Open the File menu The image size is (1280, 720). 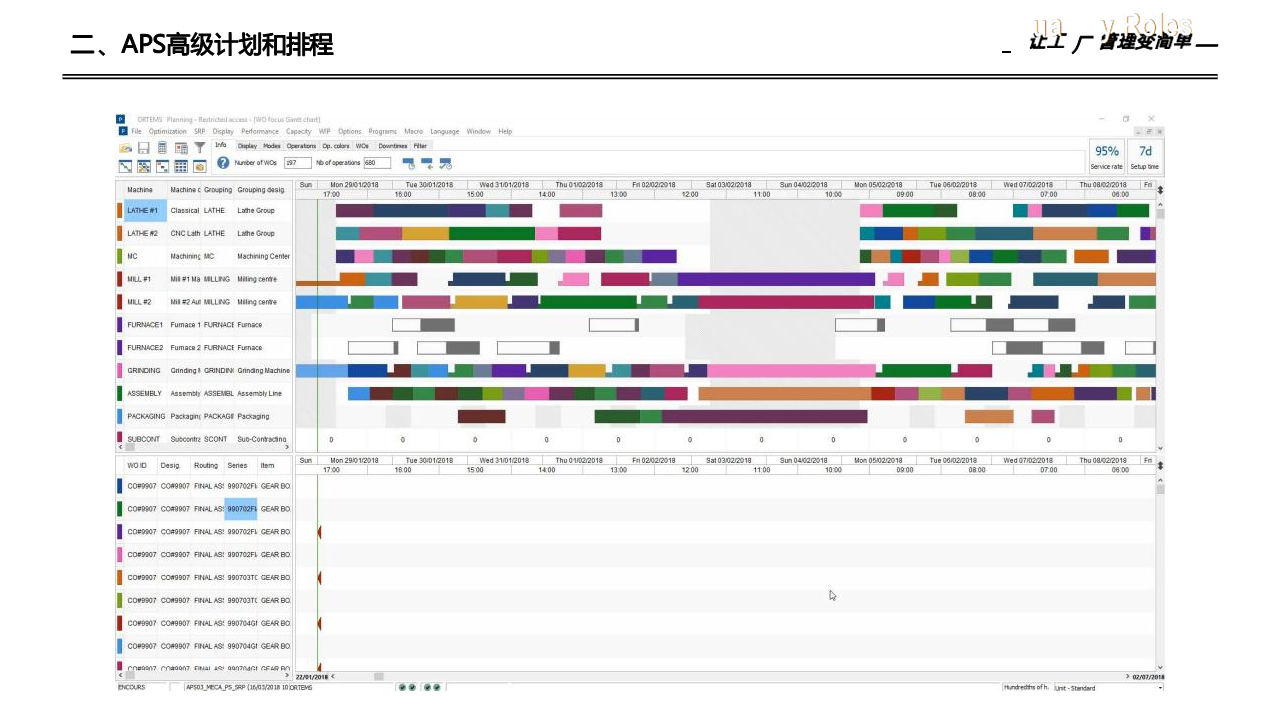[x=136, y=131]
